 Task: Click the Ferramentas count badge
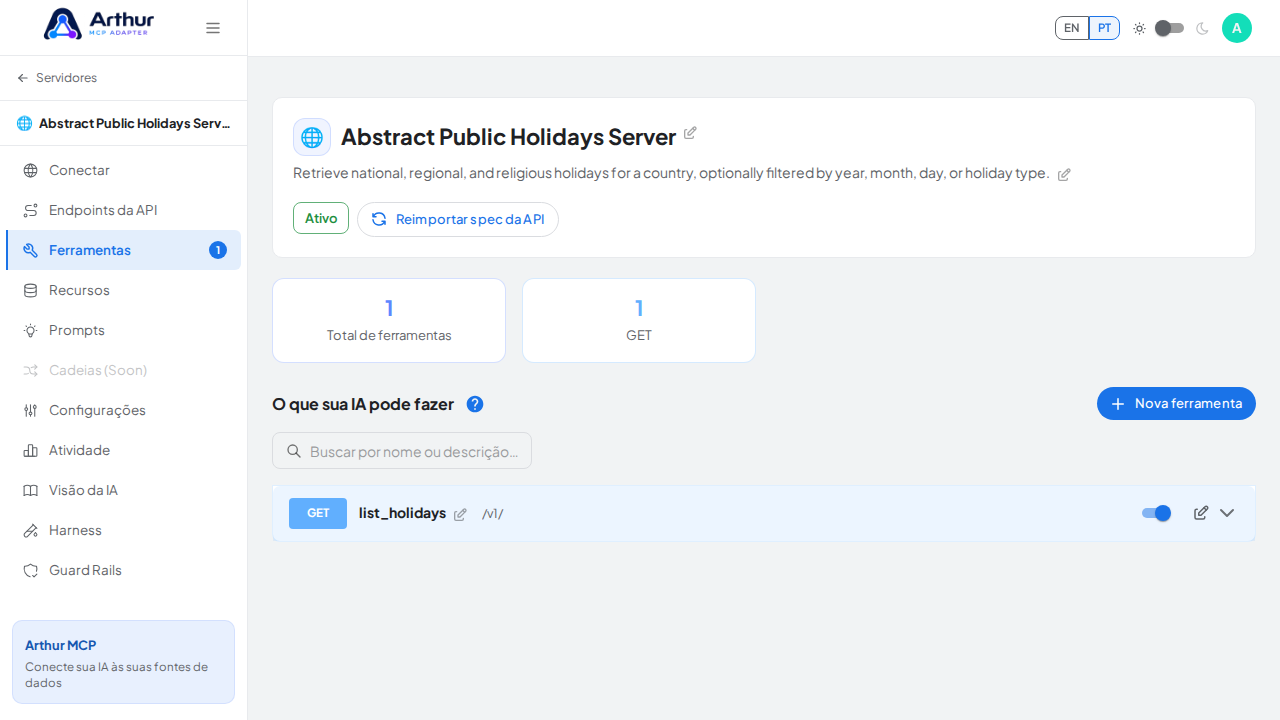218,250
